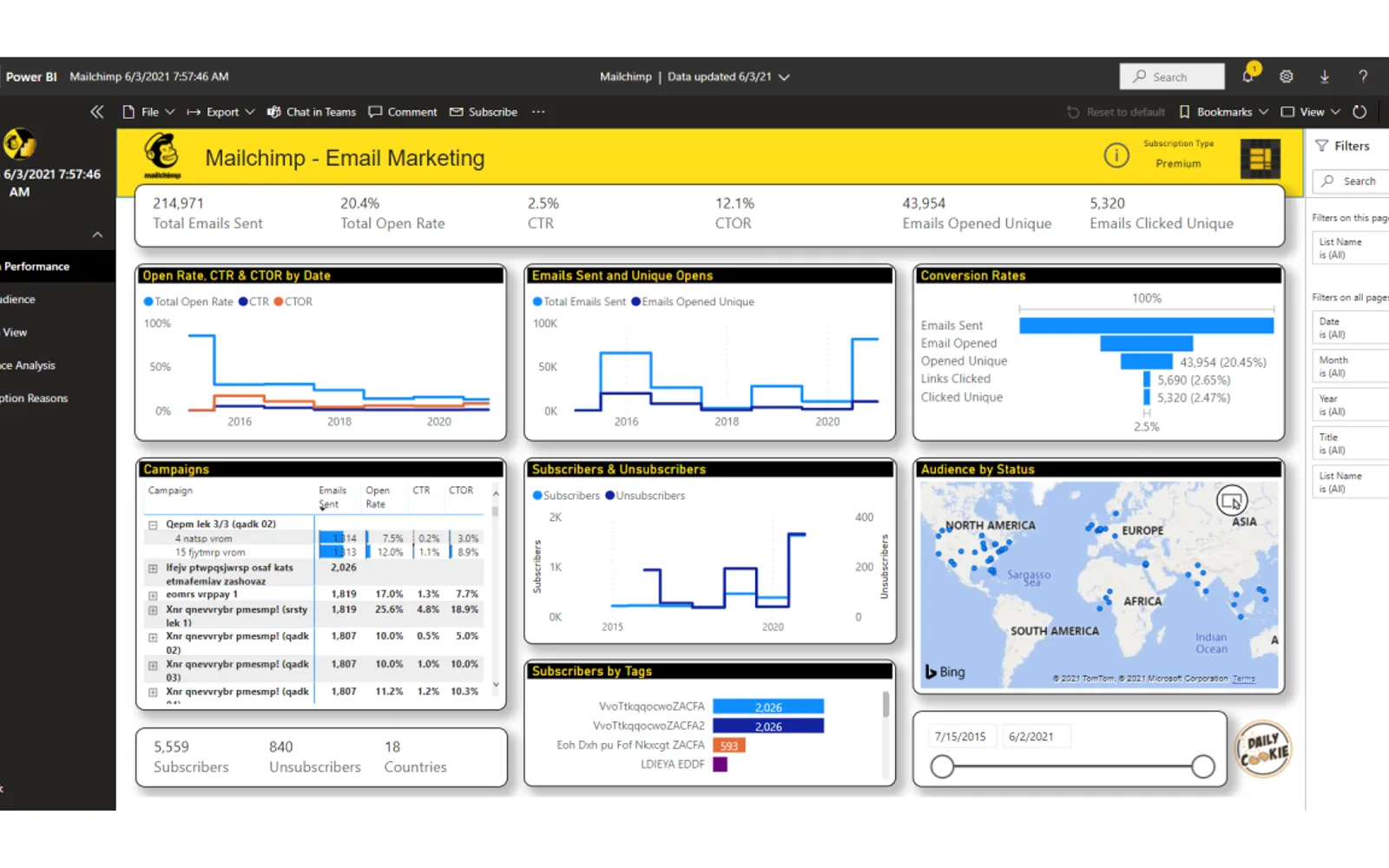Click the refresh visuals icon

[x=1360, y=112]
